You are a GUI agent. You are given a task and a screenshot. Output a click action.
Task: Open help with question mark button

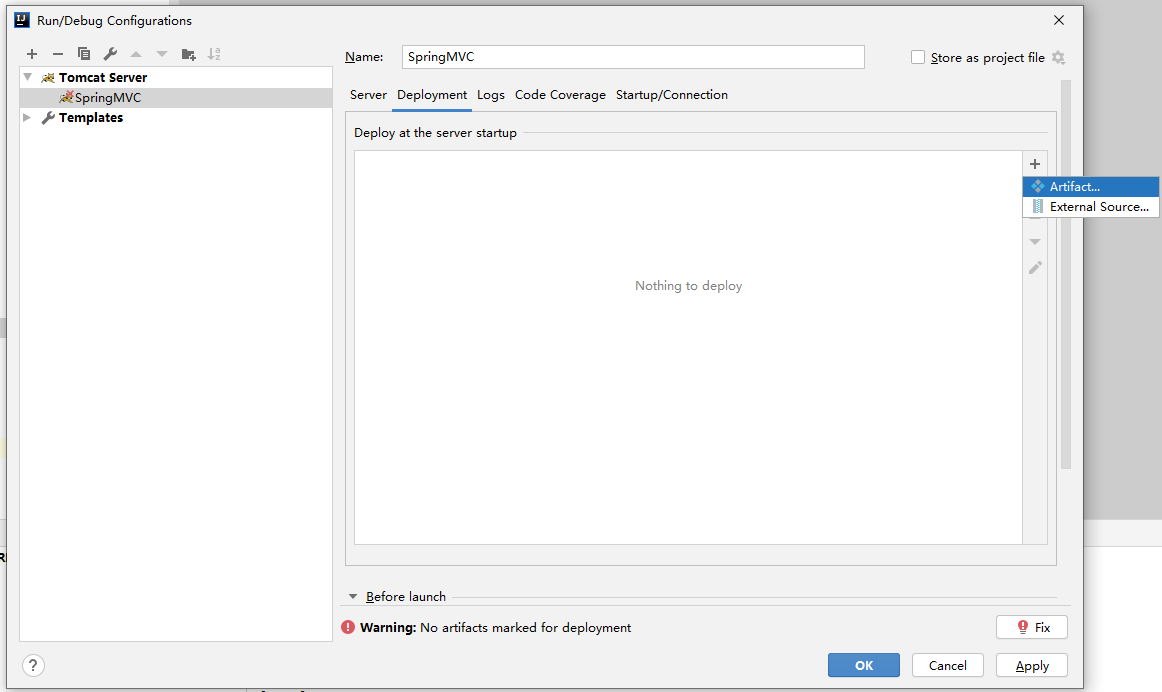(33, 665)
